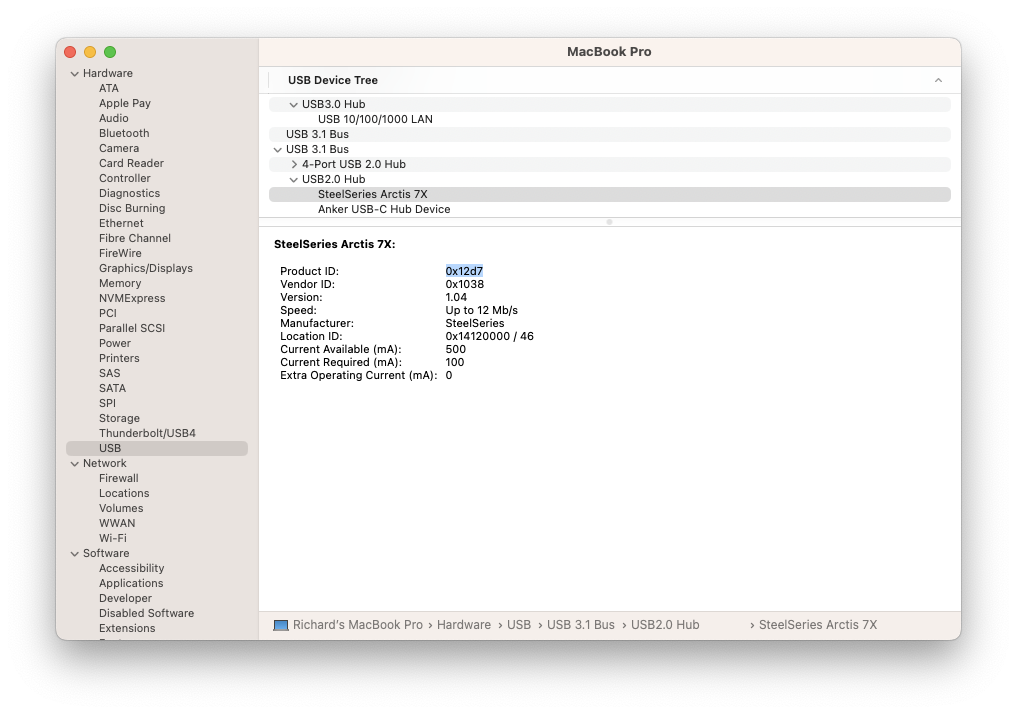Collapse the Hardware section chevron
This screenshot has width=1017, height=714.
pos(75,74)
